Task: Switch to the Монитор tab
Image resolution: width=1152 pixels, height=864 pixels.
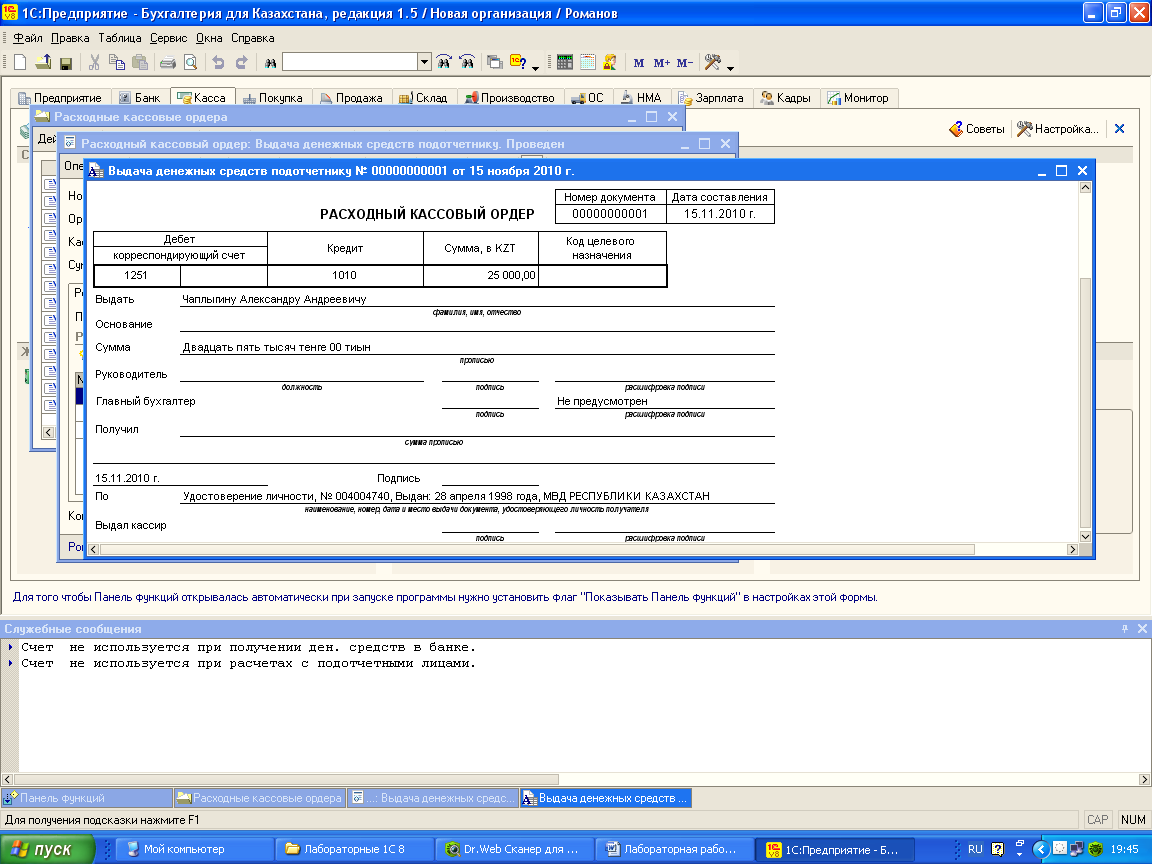Action: point(858,98)
